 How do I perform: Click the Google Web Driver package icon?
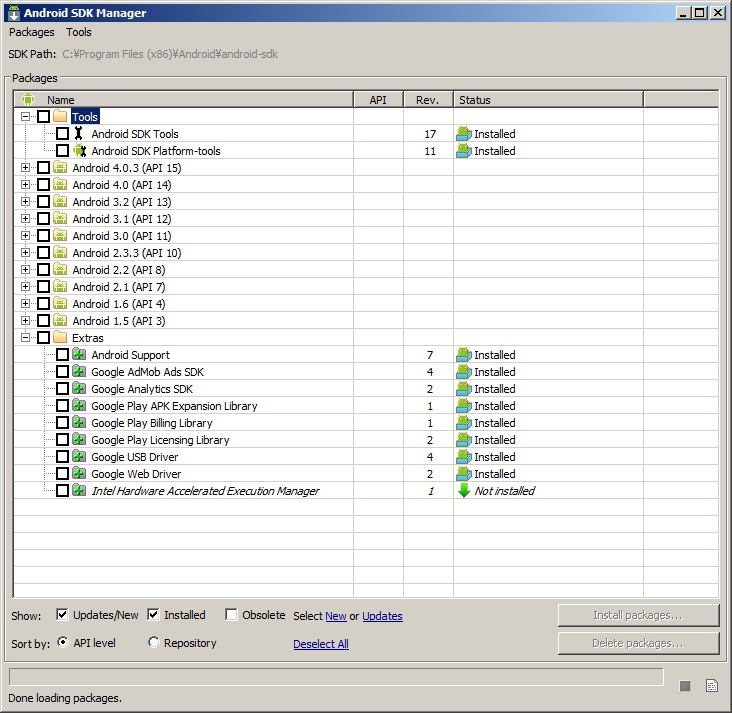[x=79, y=473]
